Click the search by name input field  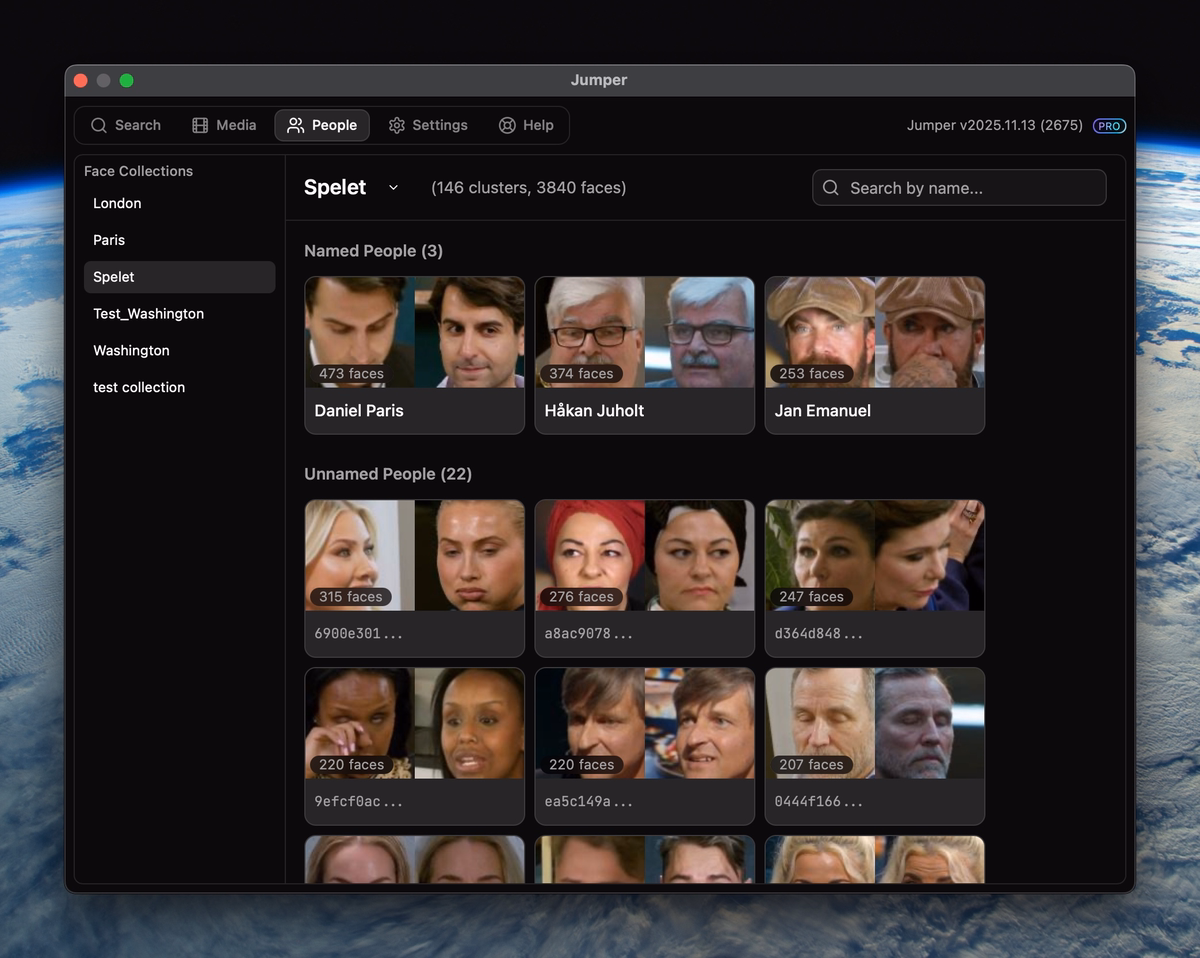[x=958, y=188]
